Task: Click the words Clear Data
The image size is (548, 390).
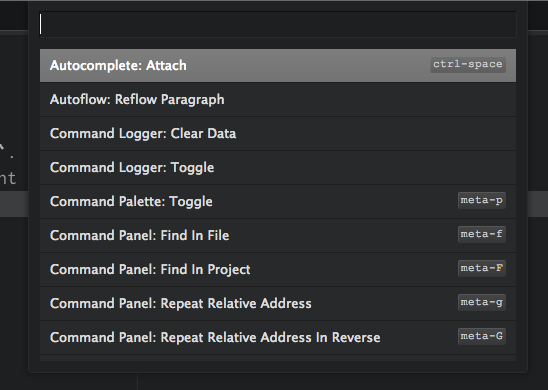Action: tap(203, 133)
